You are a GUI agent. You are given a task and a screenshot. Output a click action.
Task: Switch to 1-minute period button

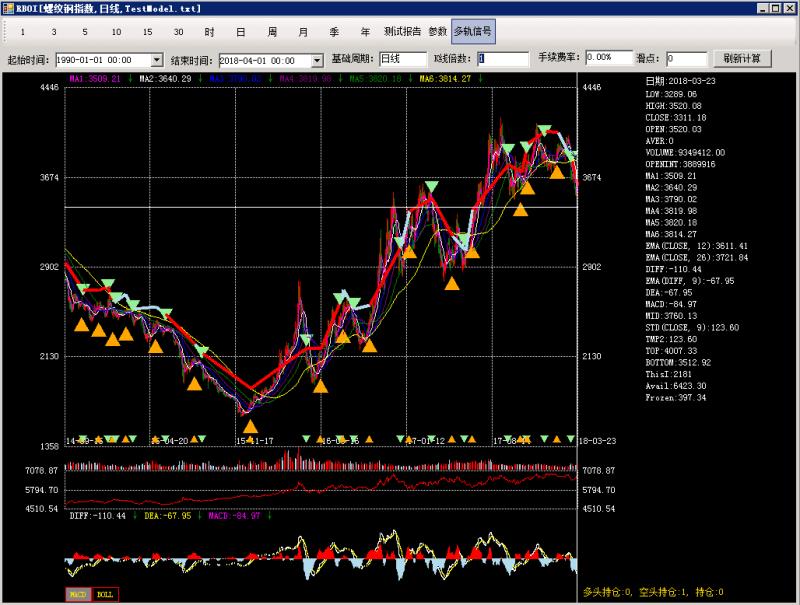pos(22,32)
